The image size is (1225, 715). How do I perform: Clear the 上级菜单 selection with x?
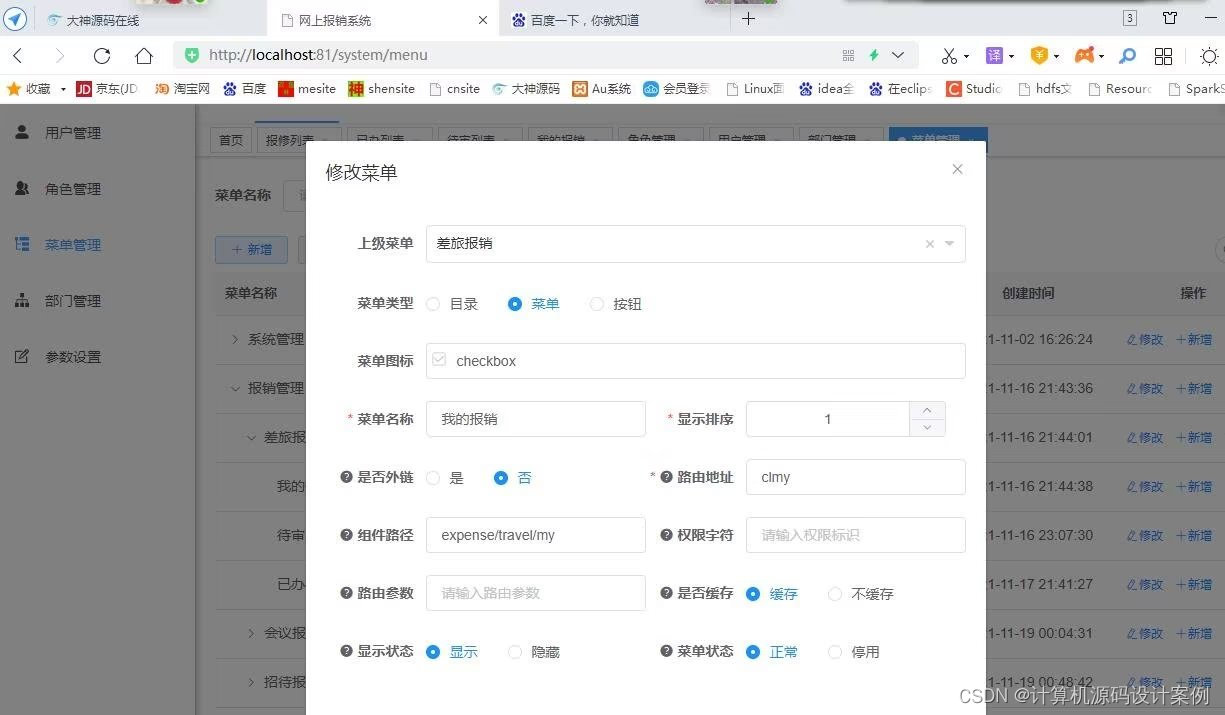coord(929,244)
